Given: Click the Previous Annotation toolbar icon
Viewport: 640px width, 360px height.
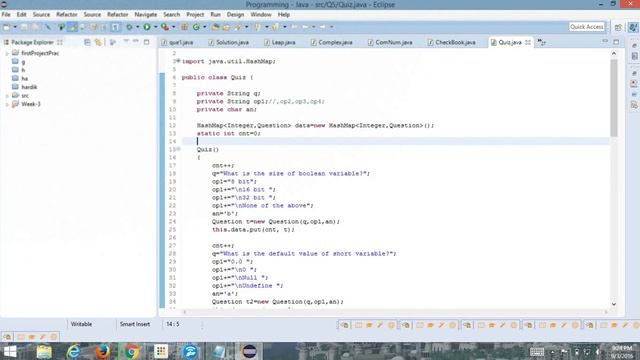Looking at the screenshot, I should (276, 27).
